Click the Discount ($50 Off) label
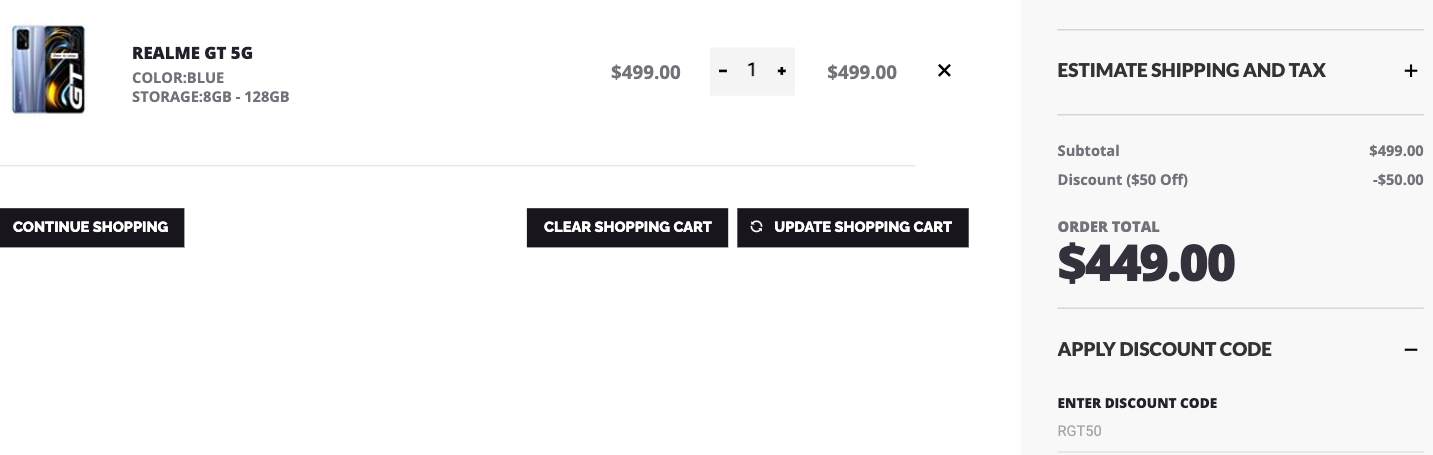The height and width of the screenshot is (455, 1433). pyautogui.click(x=1122, y=180)
